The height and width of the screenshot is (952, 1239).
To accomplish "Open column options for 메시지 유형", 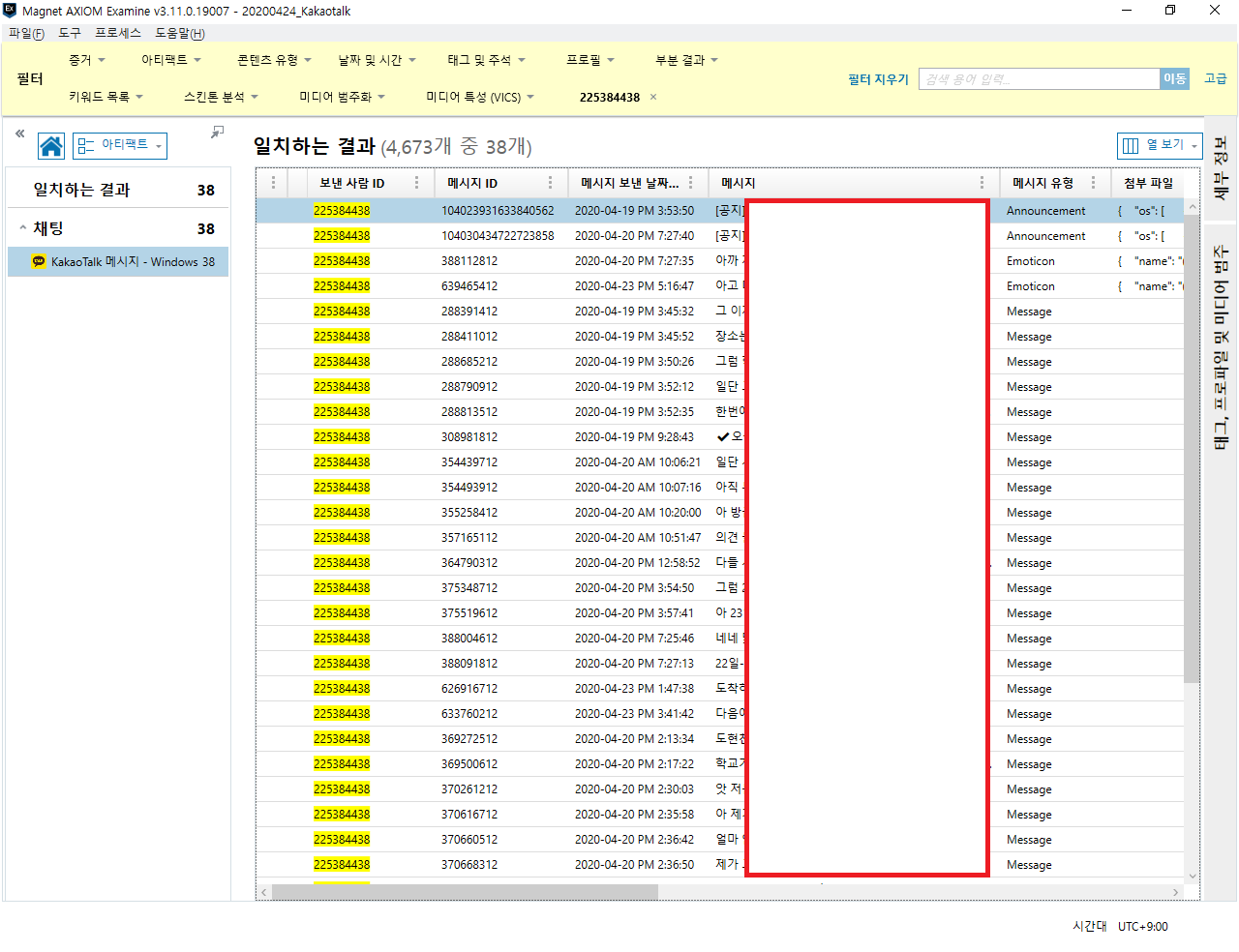I will (1094, 183).
